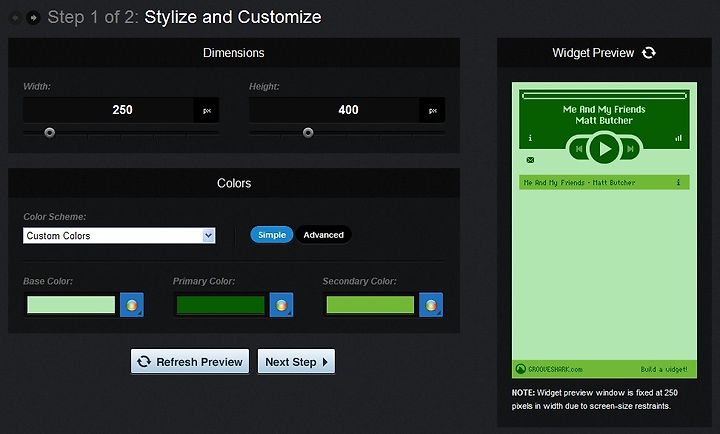Click the back arrow beside Step 1
This screenshot has height=434, width=720.
[x=15, y=18]
